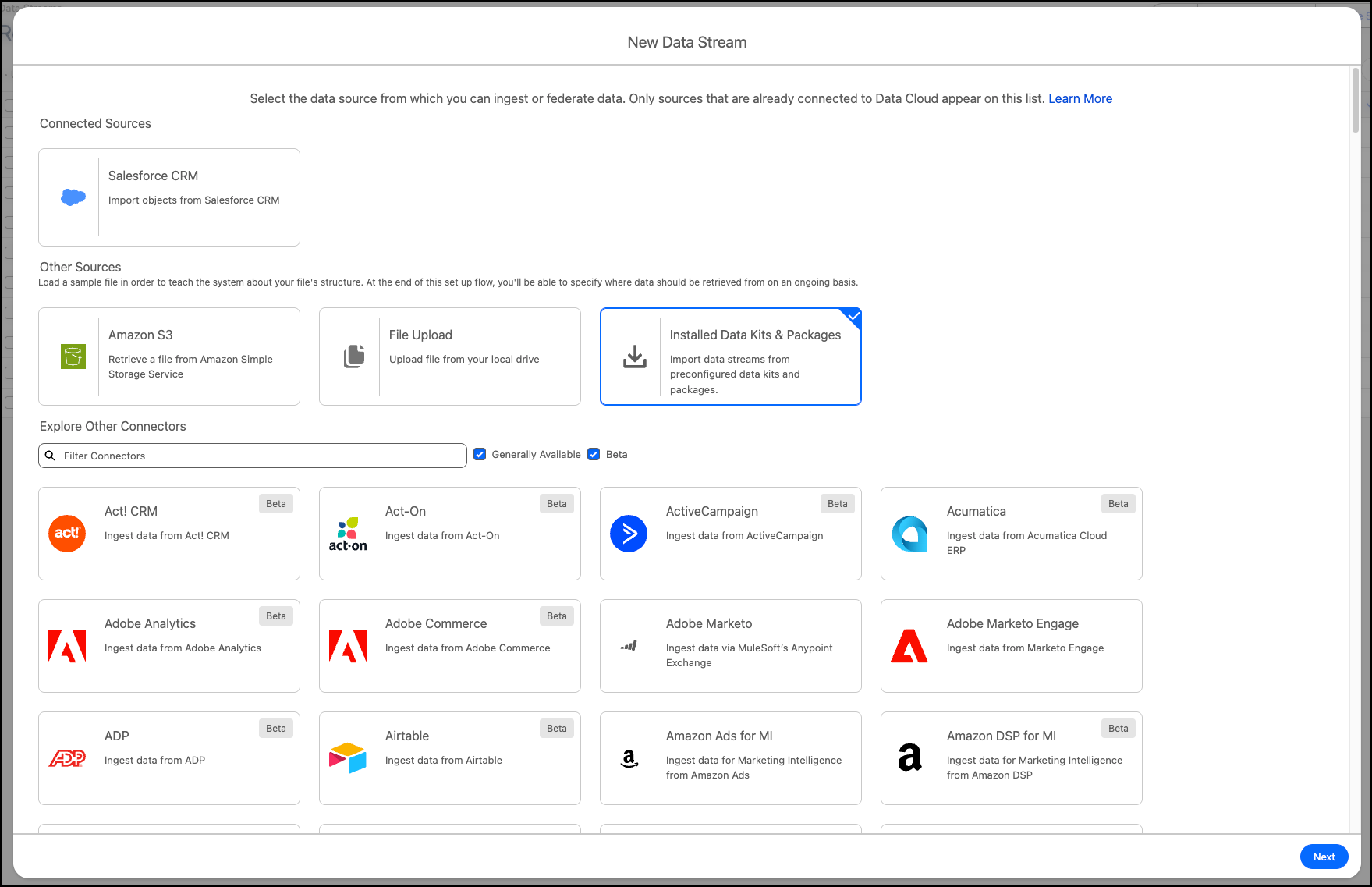
Task: Click the File Upload documents icon
Action: [x=354, y=357]
